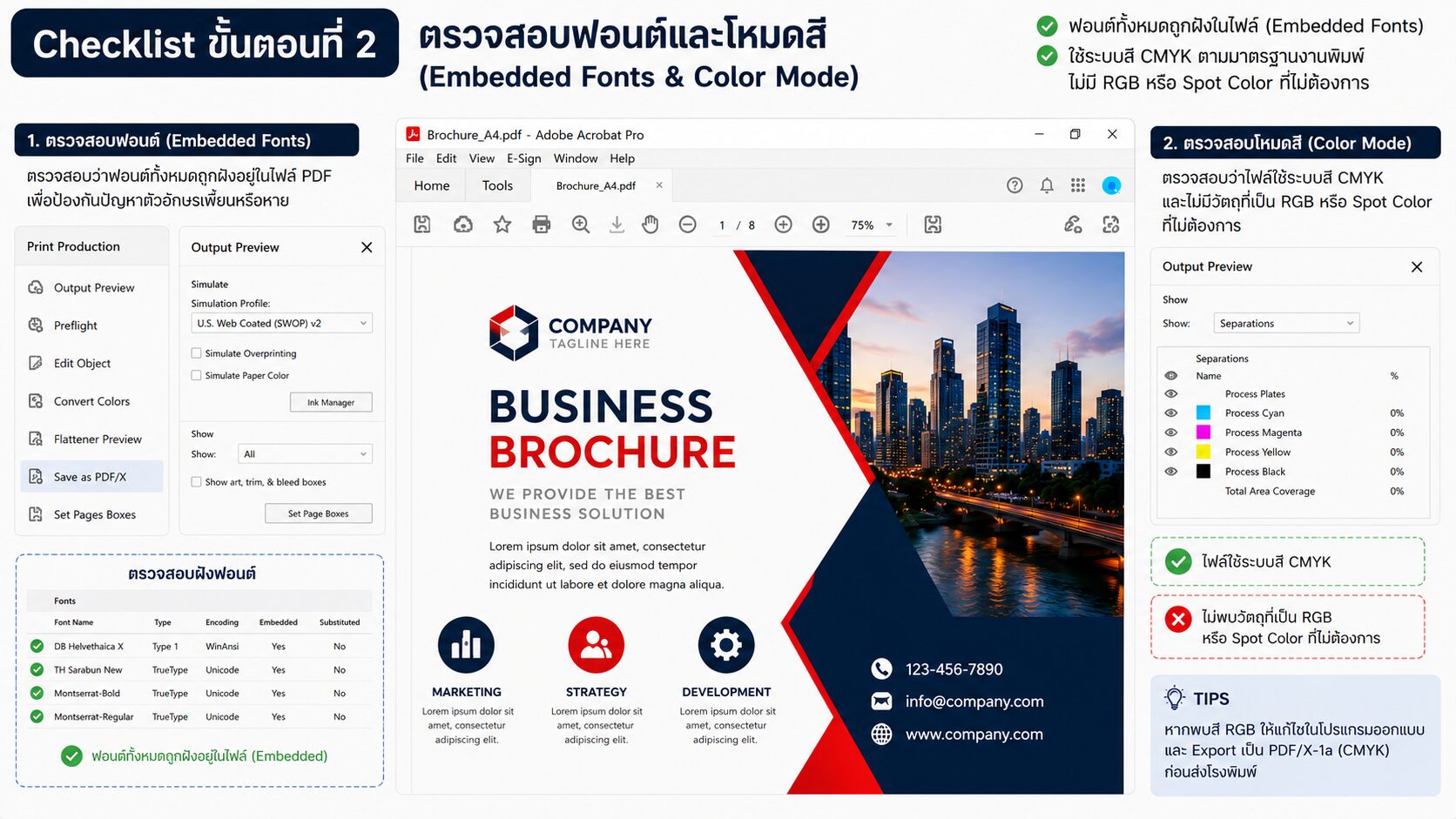Click the Save file icon in Acrobat toolbar
Viewport: 1456px width, 819px height.
[x=422, y=225]
